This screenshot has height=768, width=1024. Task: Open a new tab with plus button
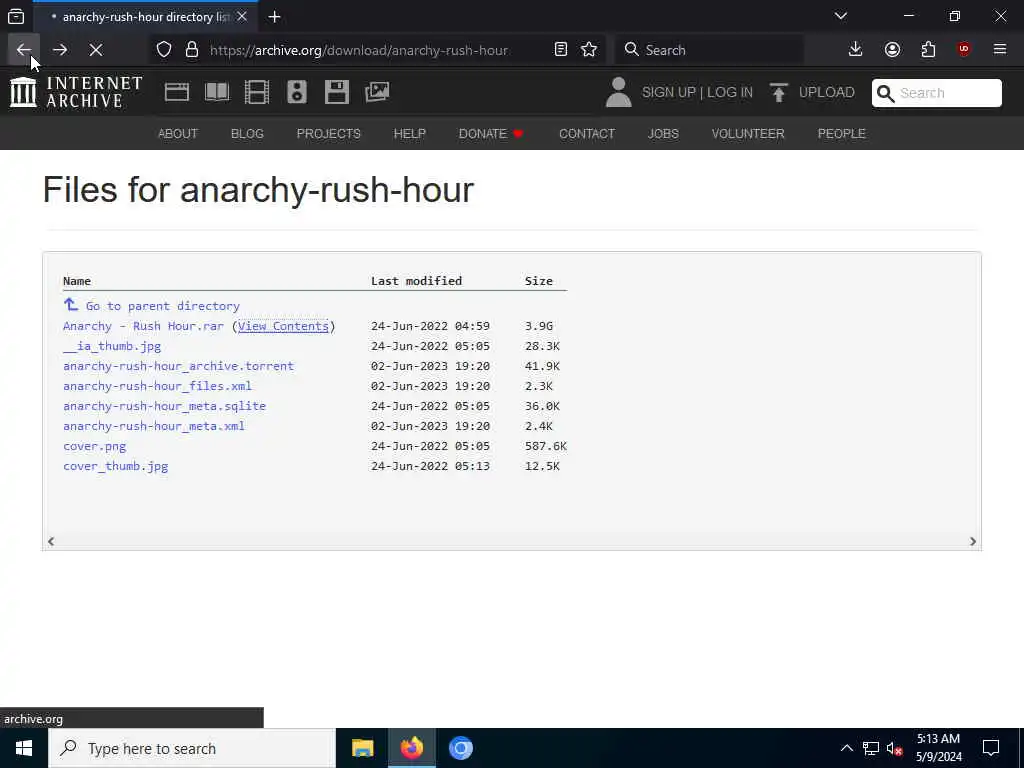(x=274, y=16)
